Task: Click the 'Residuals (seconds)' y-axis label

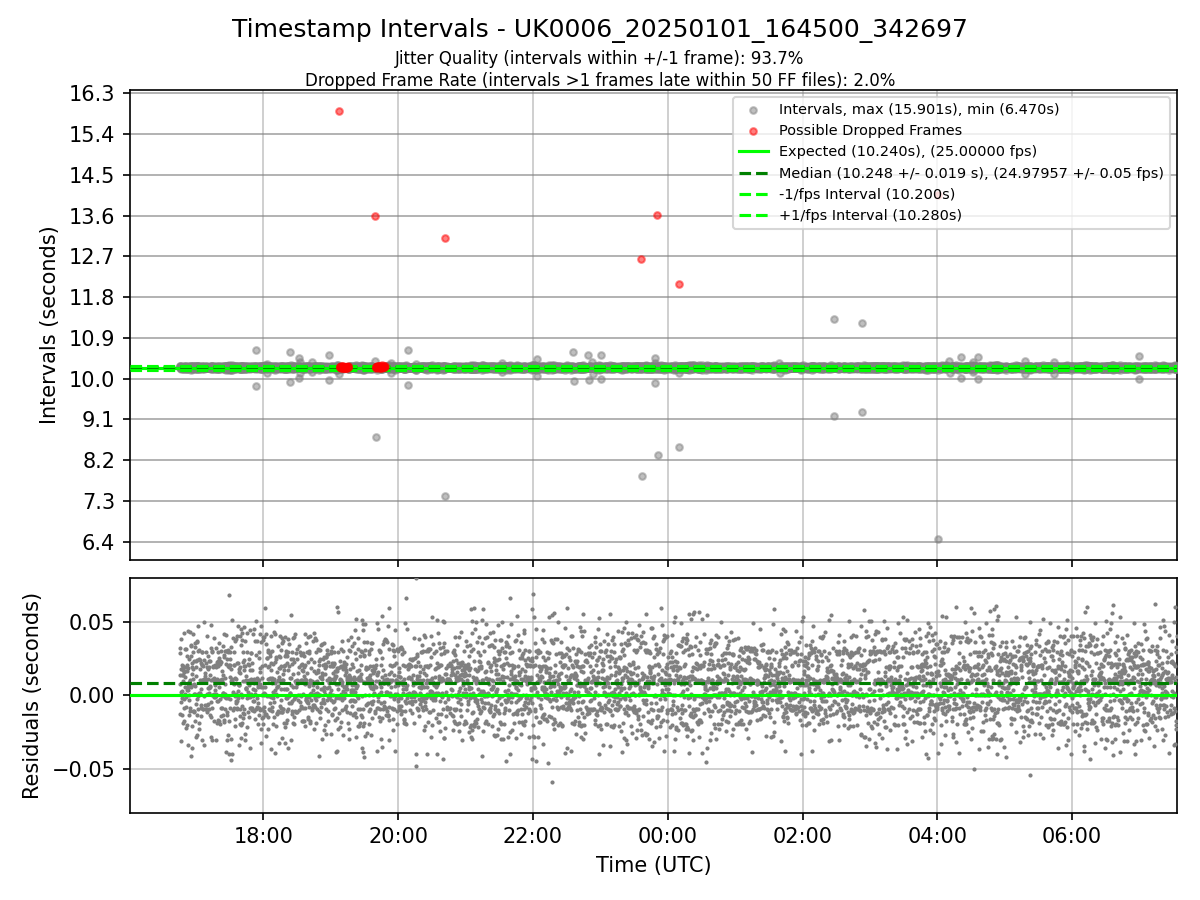Action: click(31, 696)
